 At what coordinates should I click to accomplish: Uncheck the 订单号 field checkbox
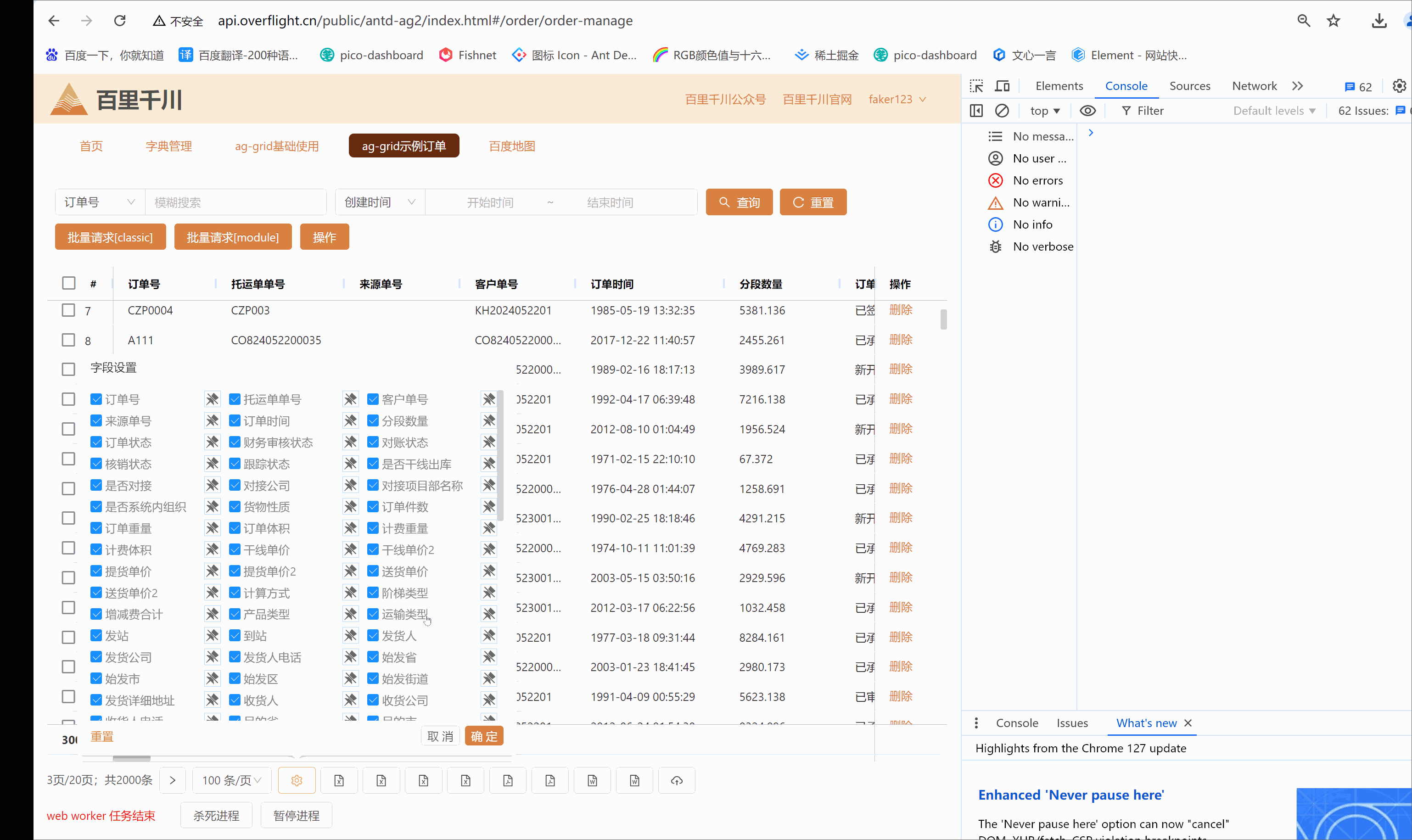[96, 399]
